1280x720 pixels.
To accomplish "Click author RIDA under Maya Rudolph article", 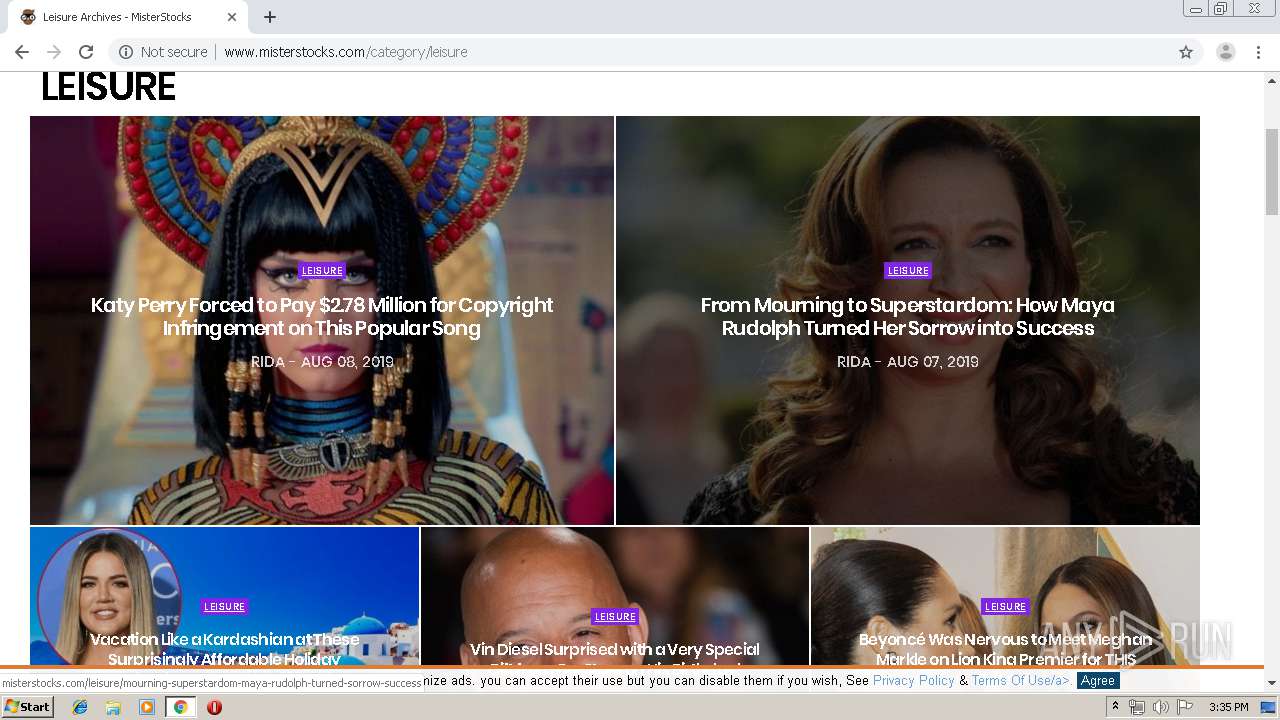I will click(854, 362).
